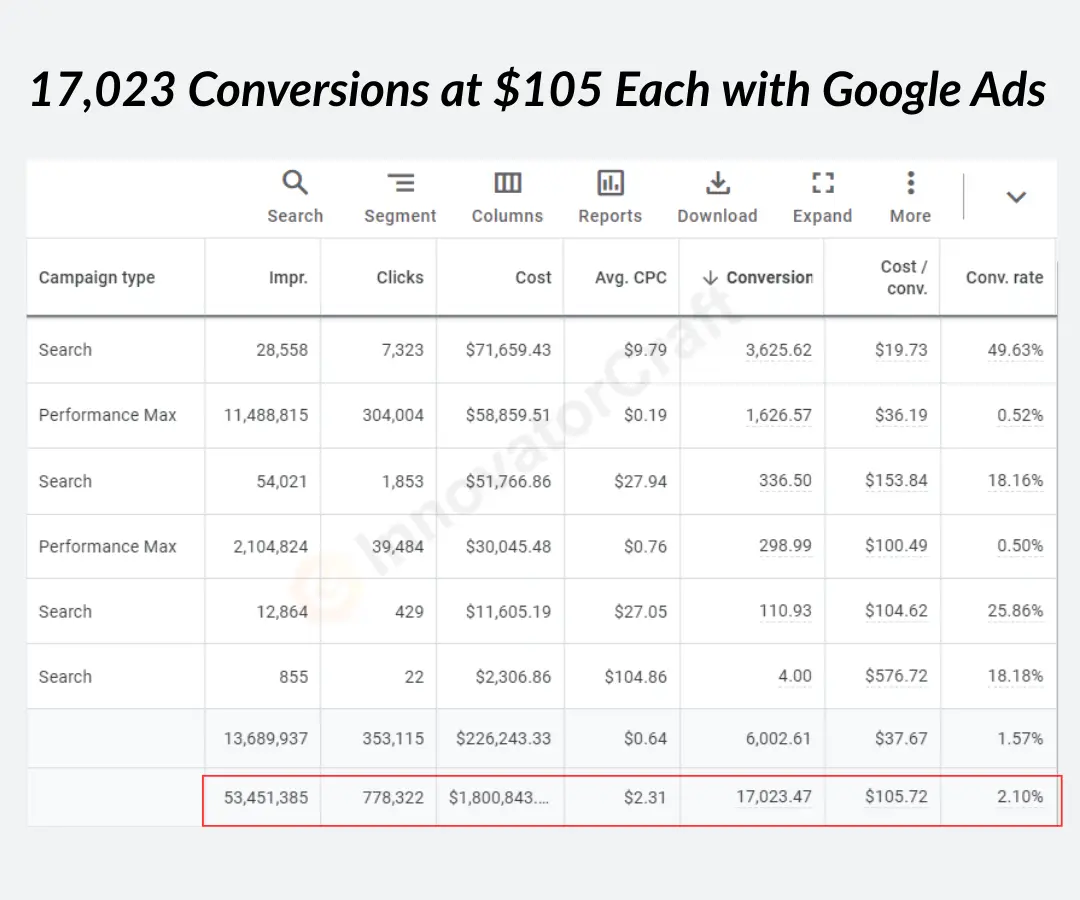
Task: Click the Cost / conv. column header
Action: [903, 278]
